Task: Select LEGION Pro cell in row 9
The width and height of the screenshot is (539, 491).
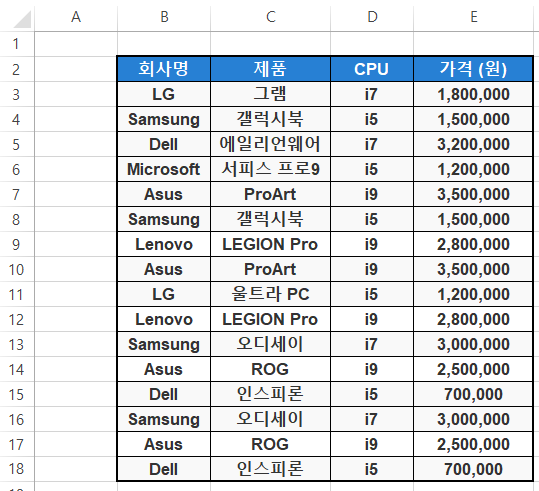Action: pos(270,244)
